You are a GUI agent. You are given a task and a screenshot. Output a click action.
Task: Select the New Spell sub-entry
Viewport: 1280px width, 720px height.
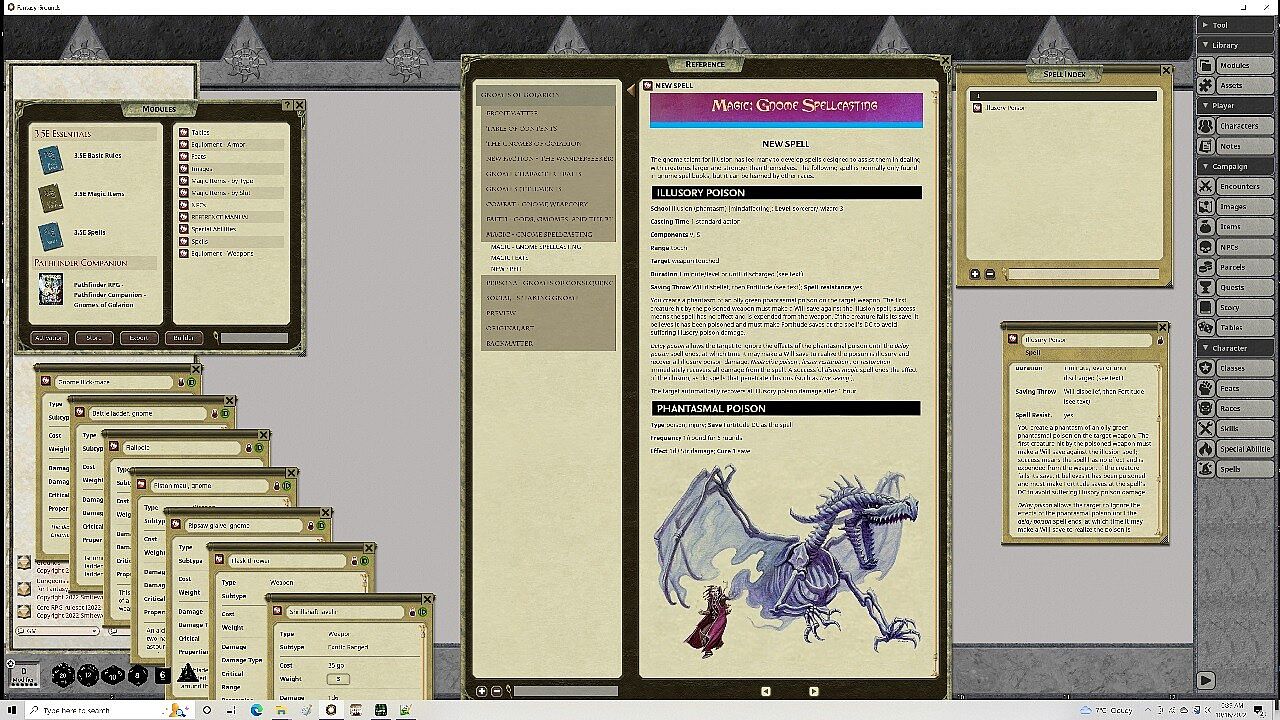click(x=506, y=269)
